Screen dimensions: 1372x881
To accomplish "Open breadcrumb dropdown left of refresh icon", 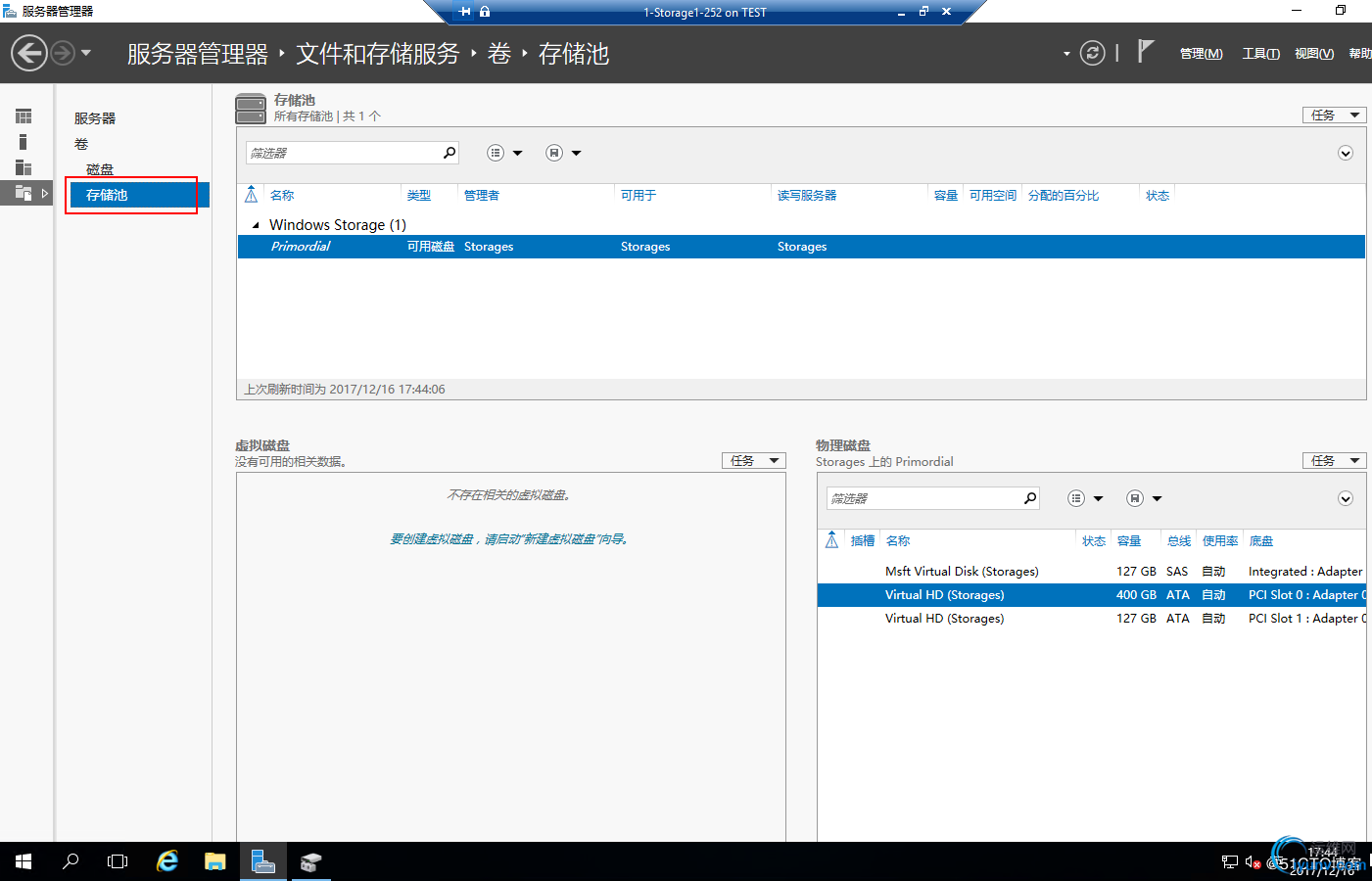I will point(1066,54).
